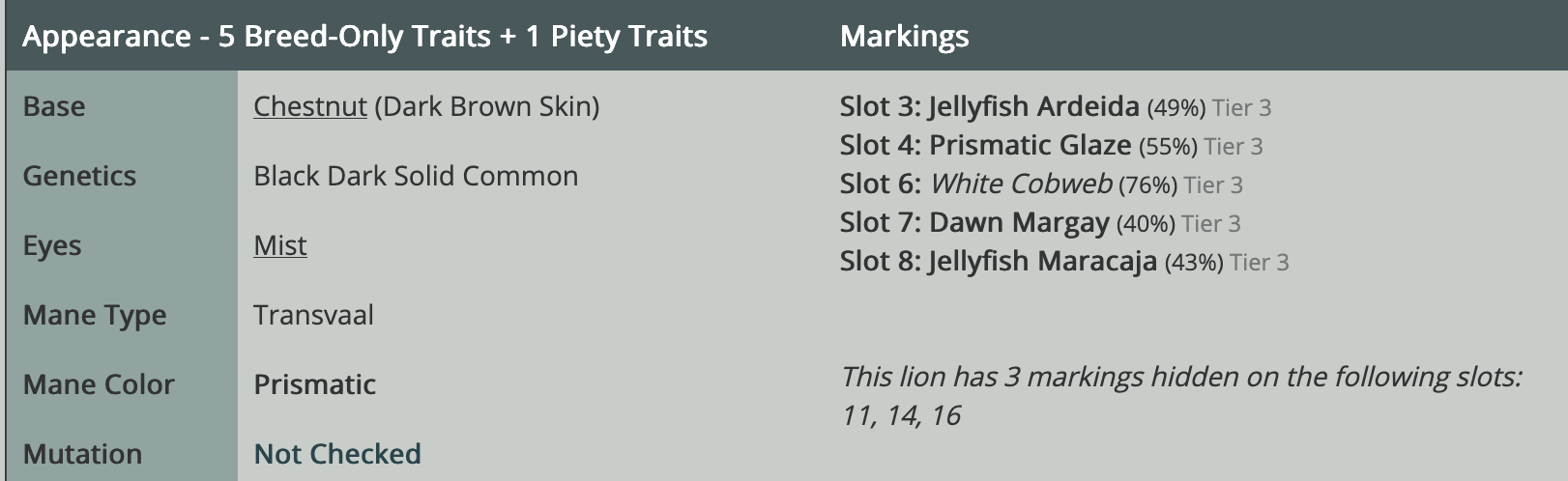1568x481 pixels.
Task: Click the Genetics row label
Action: tap(79, 176)
